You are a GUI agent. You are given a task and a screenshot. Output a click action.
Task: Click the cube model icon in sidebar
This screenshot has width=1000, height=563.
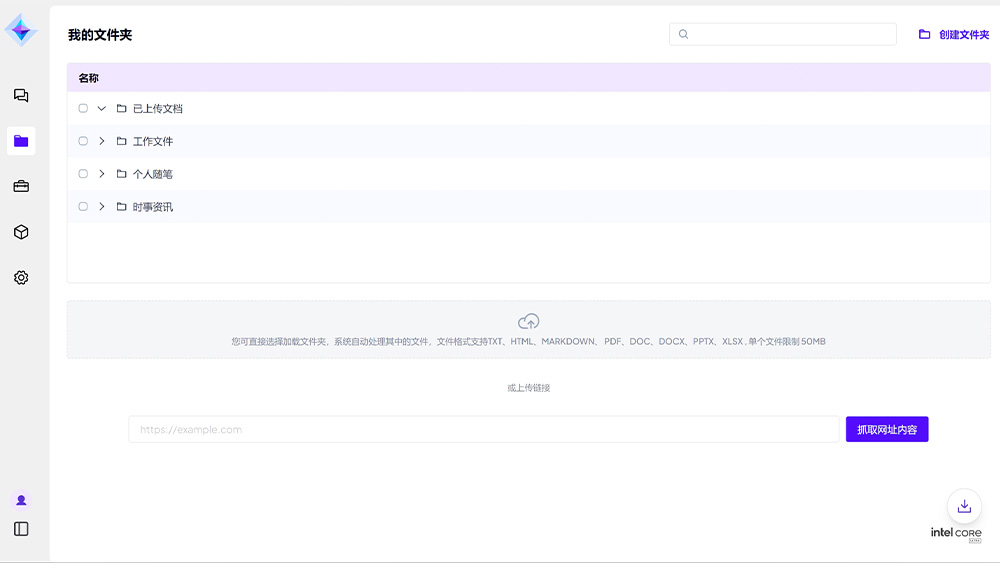[x=21, y=232]
